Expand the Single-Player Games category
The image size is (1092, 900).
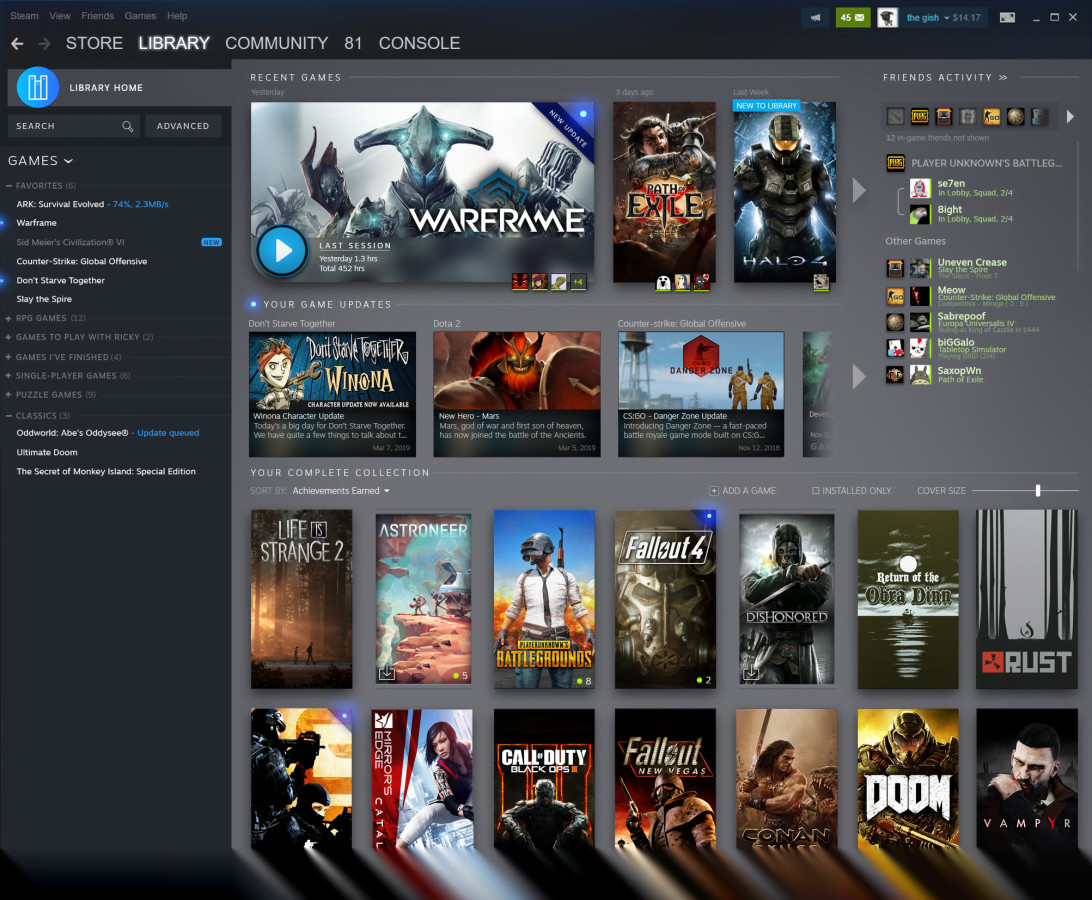(x=8, y=376)
